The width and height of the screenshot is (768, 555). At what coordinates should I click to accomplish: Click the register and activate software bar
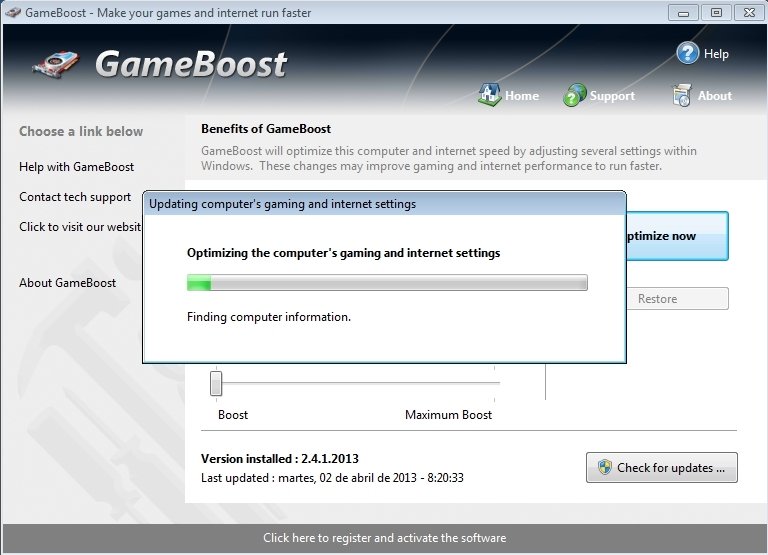384,538
